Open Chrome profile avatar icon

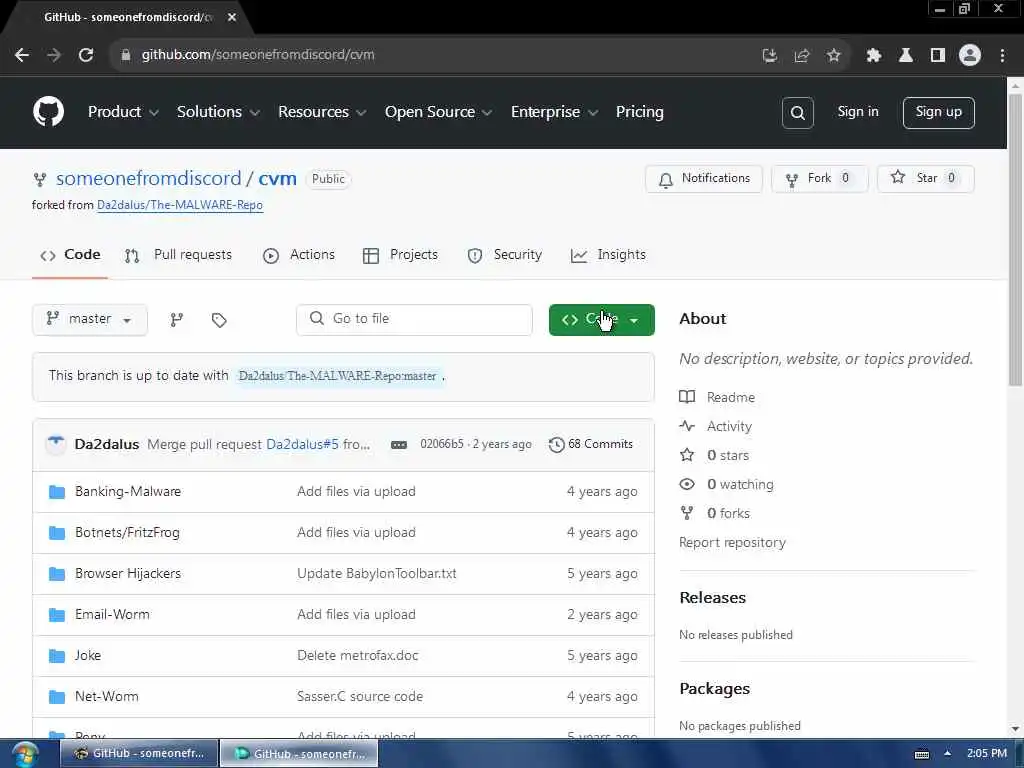pyautogui.click(x=970, y=55)
